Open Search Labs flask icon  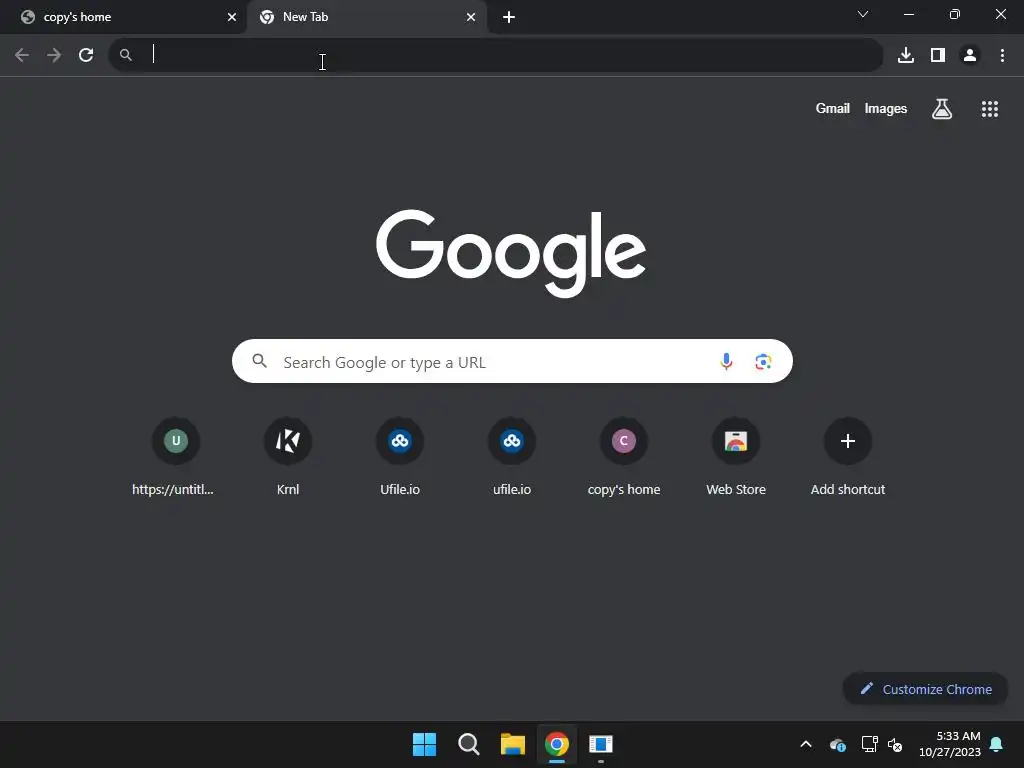pos(942,108)
